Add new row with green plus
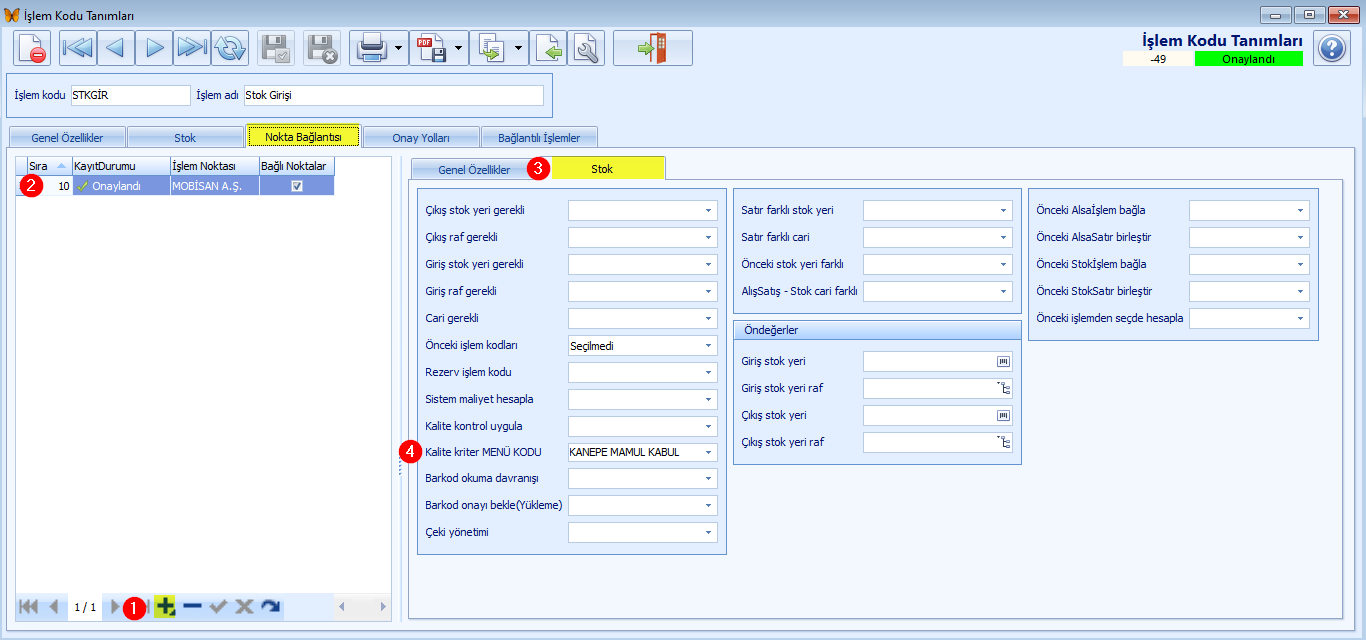 click(x=166, y=606)
